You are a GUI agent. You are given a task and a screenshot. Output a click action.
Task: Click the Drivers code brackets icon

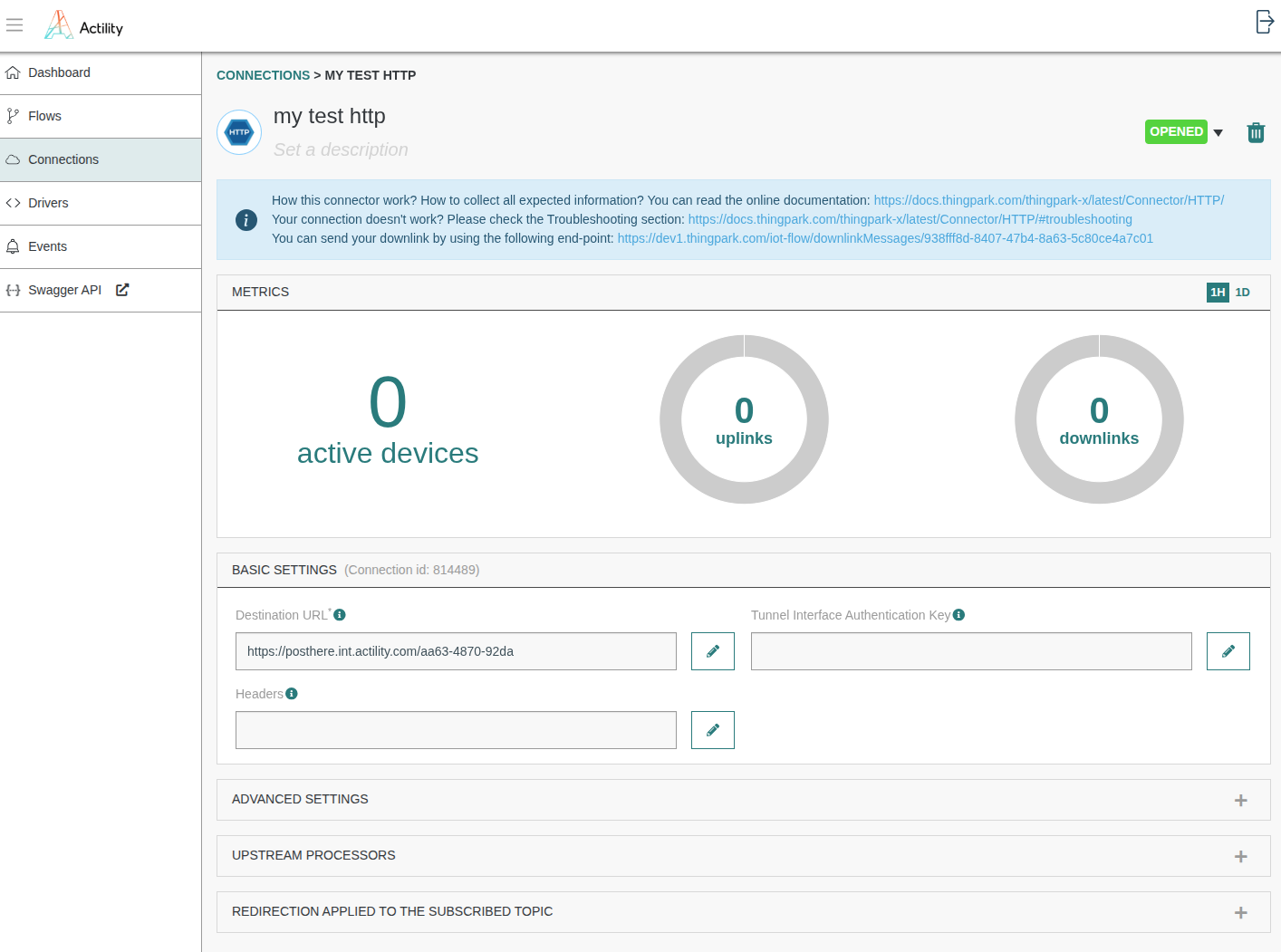[x=13, y=203]
